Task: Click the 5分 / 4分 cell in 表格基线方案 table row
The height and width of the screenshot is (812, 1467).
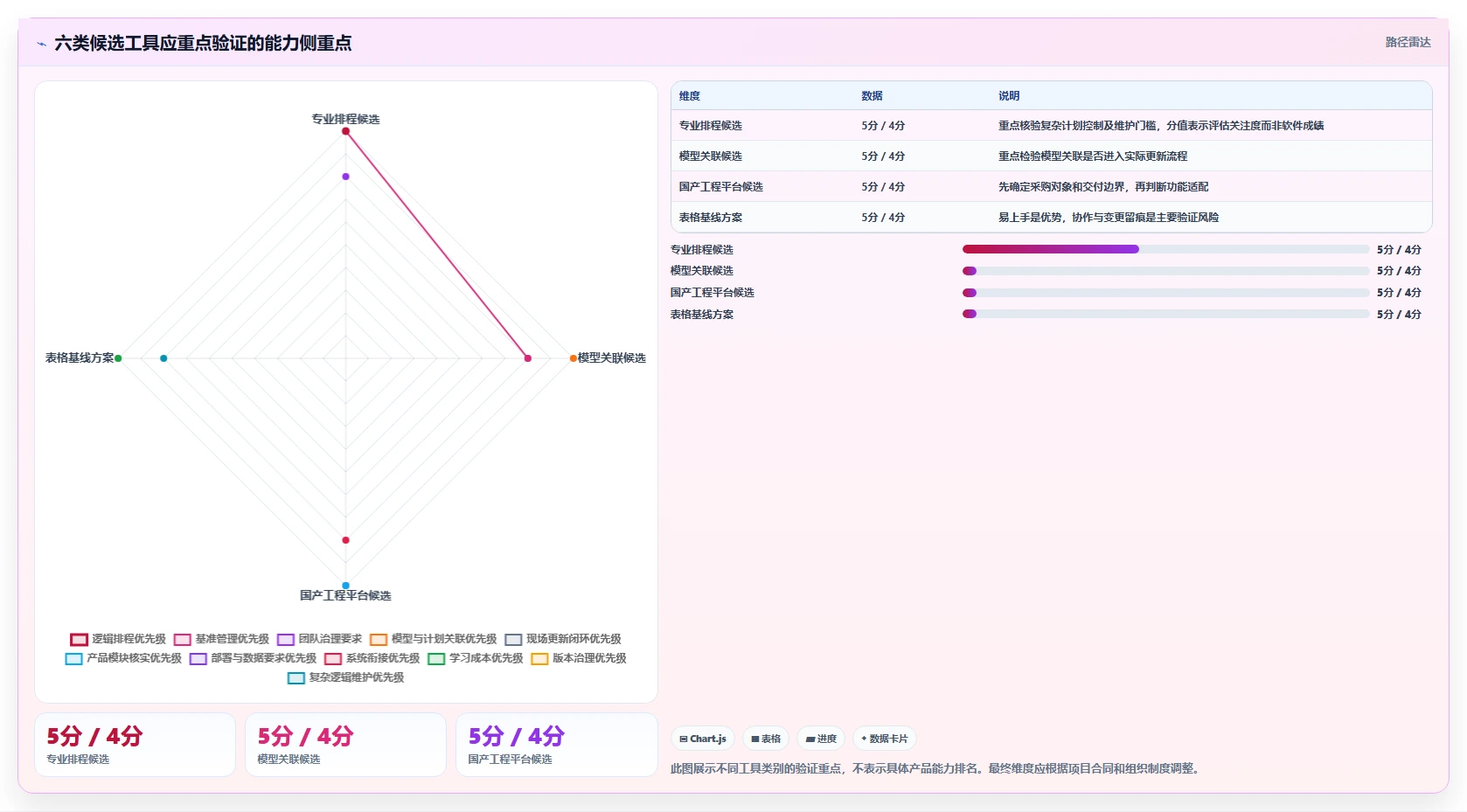Action: [x=883, y=218]
